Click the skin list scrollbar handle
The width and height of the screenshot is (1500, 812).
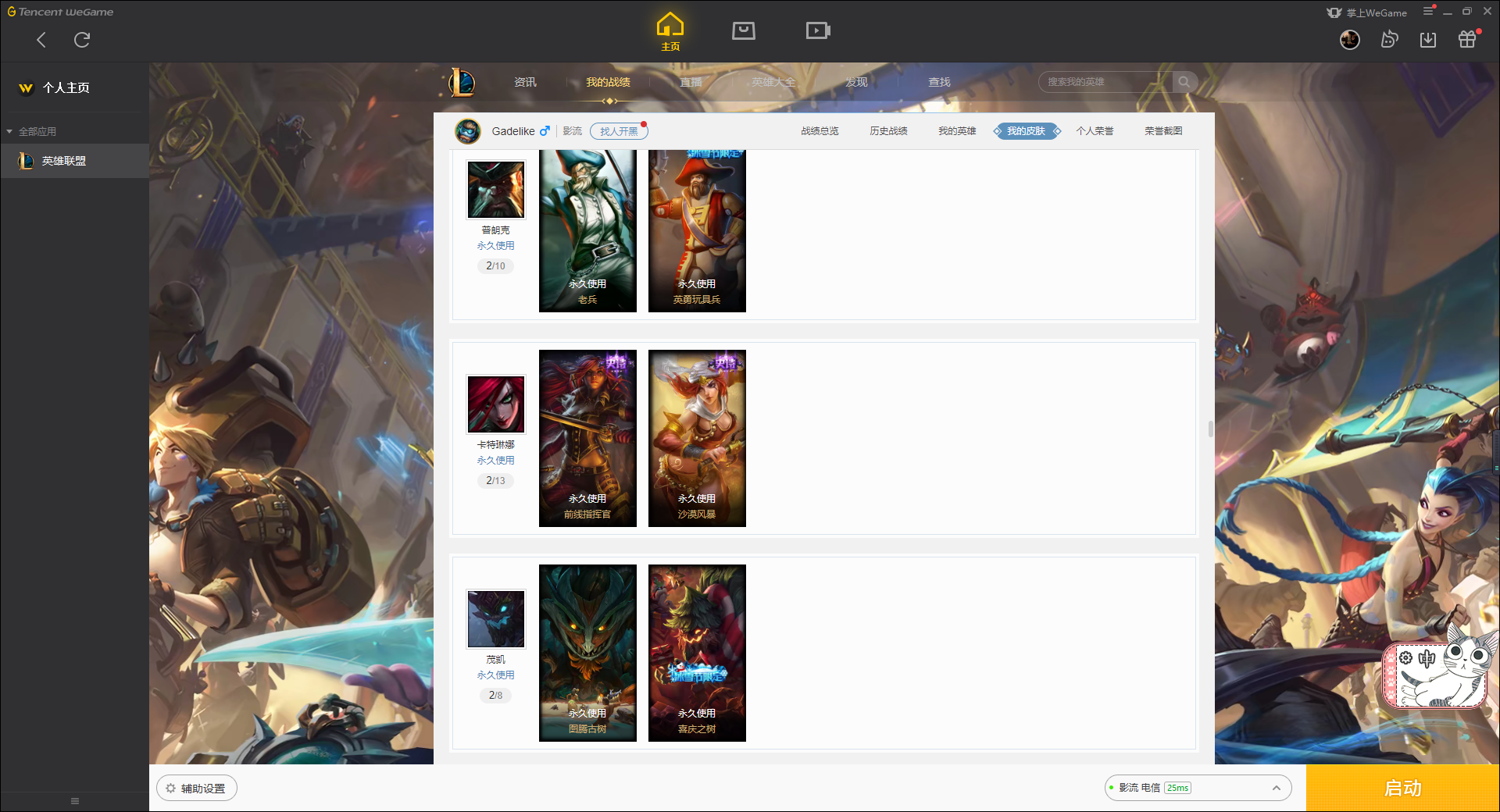point(1210,429)
